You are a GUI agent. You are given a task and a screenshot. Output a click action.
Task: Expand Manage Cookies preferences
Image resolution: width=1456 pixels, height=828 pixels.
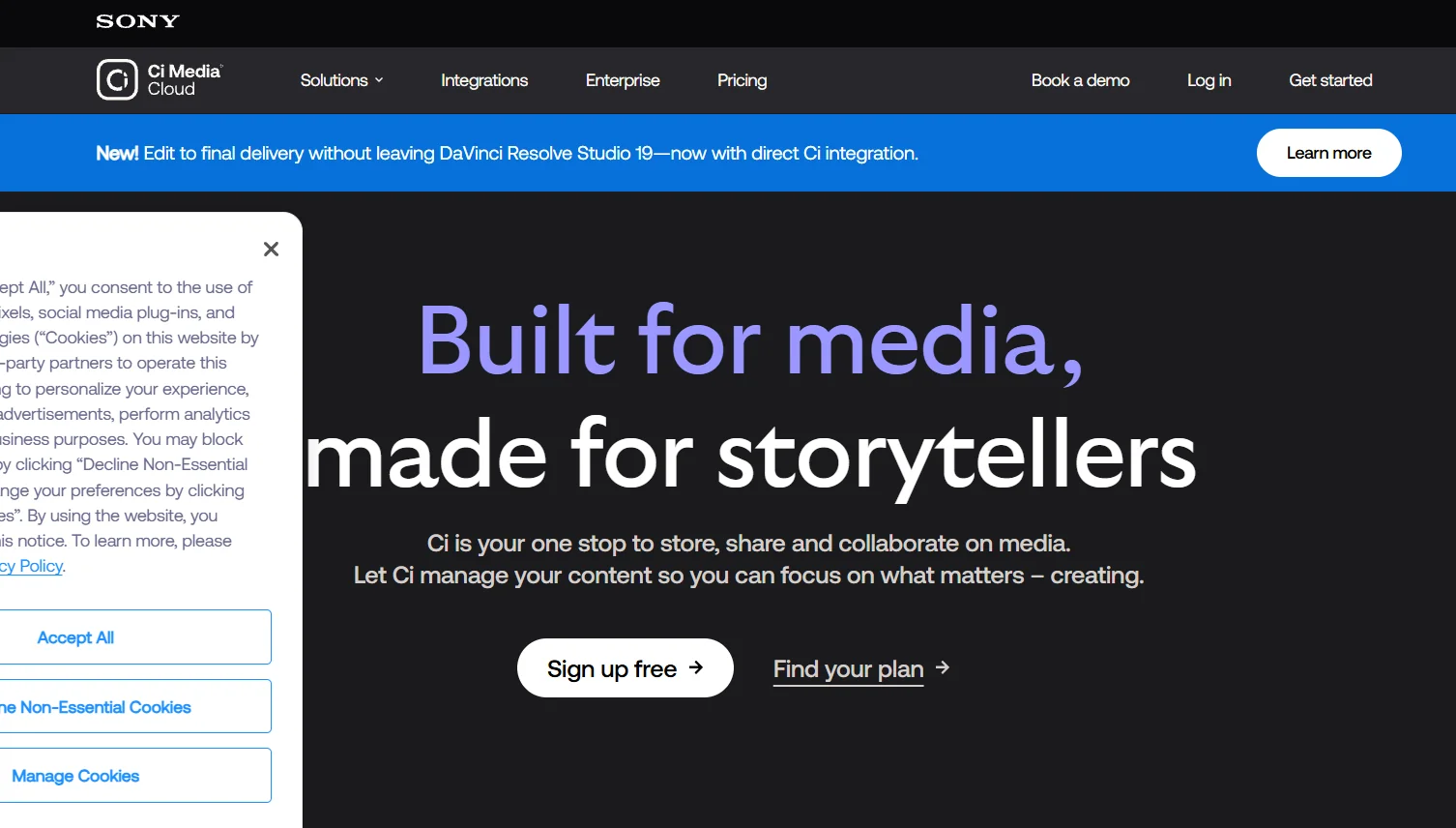pos(75,775)
